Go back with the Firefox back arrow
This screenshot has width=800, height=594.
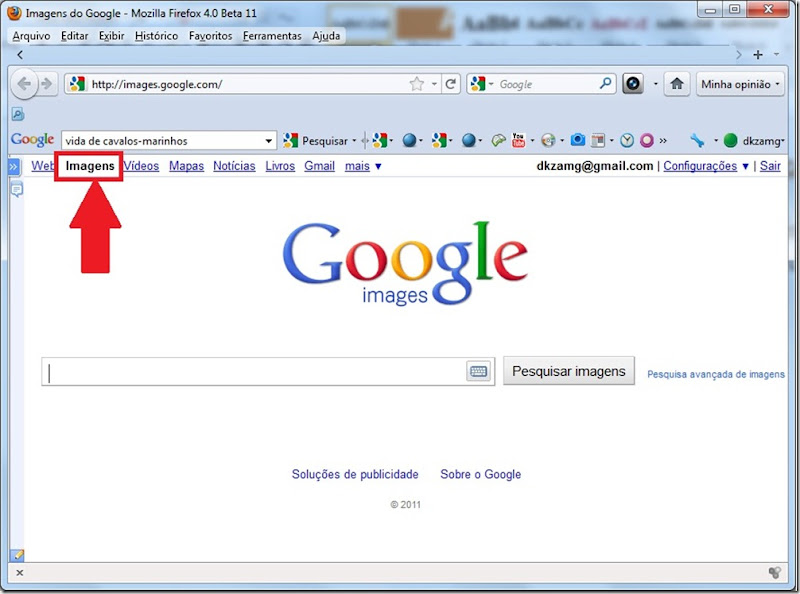coord(24,84)
